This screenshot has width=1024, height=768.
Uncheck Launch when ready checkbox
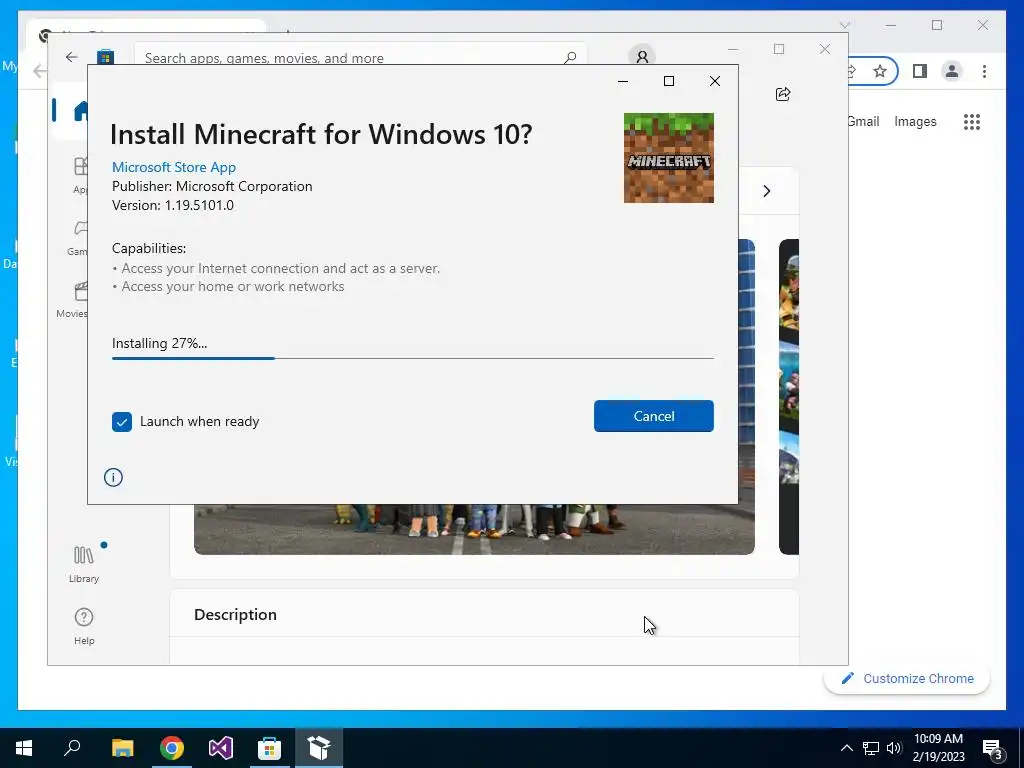point(121,422)
